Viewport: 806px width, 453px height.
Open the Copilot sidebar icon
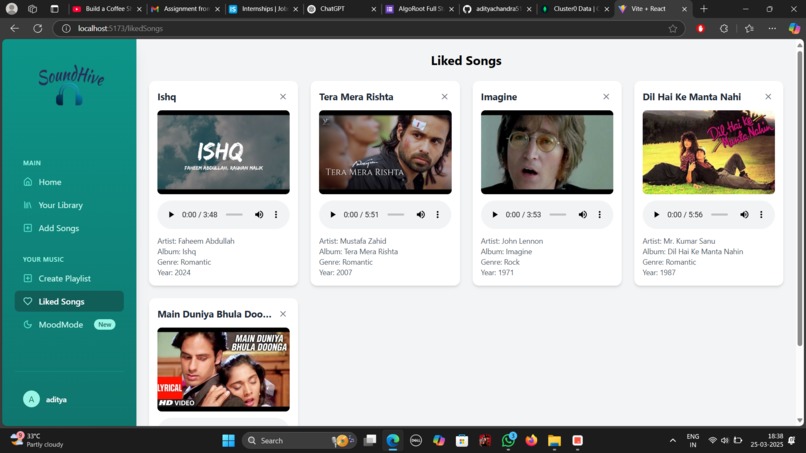click(x=794, y=28)
